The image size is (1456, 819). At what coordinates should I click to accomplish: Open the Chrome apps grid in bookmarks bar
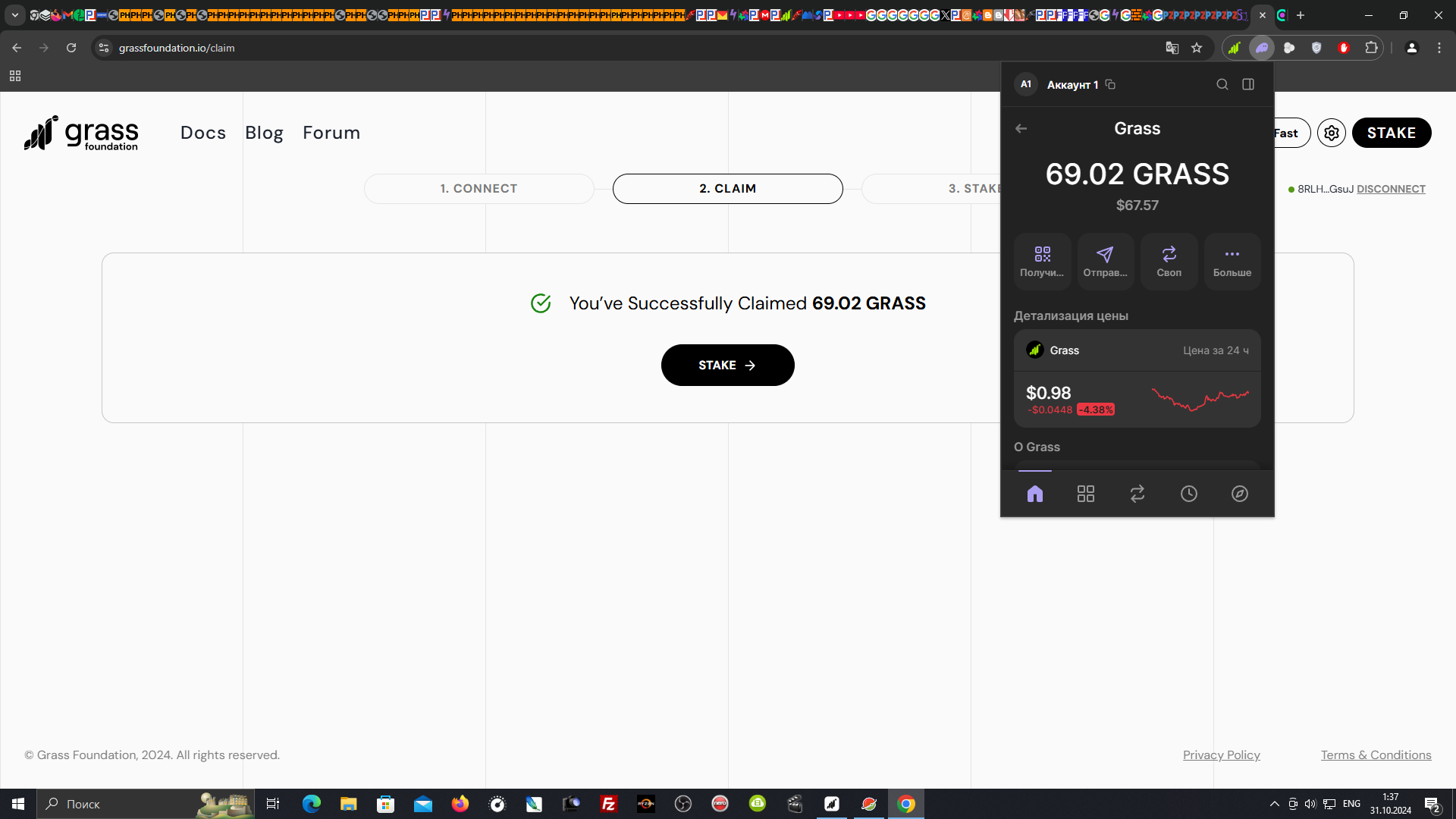(x=15, y=76)
